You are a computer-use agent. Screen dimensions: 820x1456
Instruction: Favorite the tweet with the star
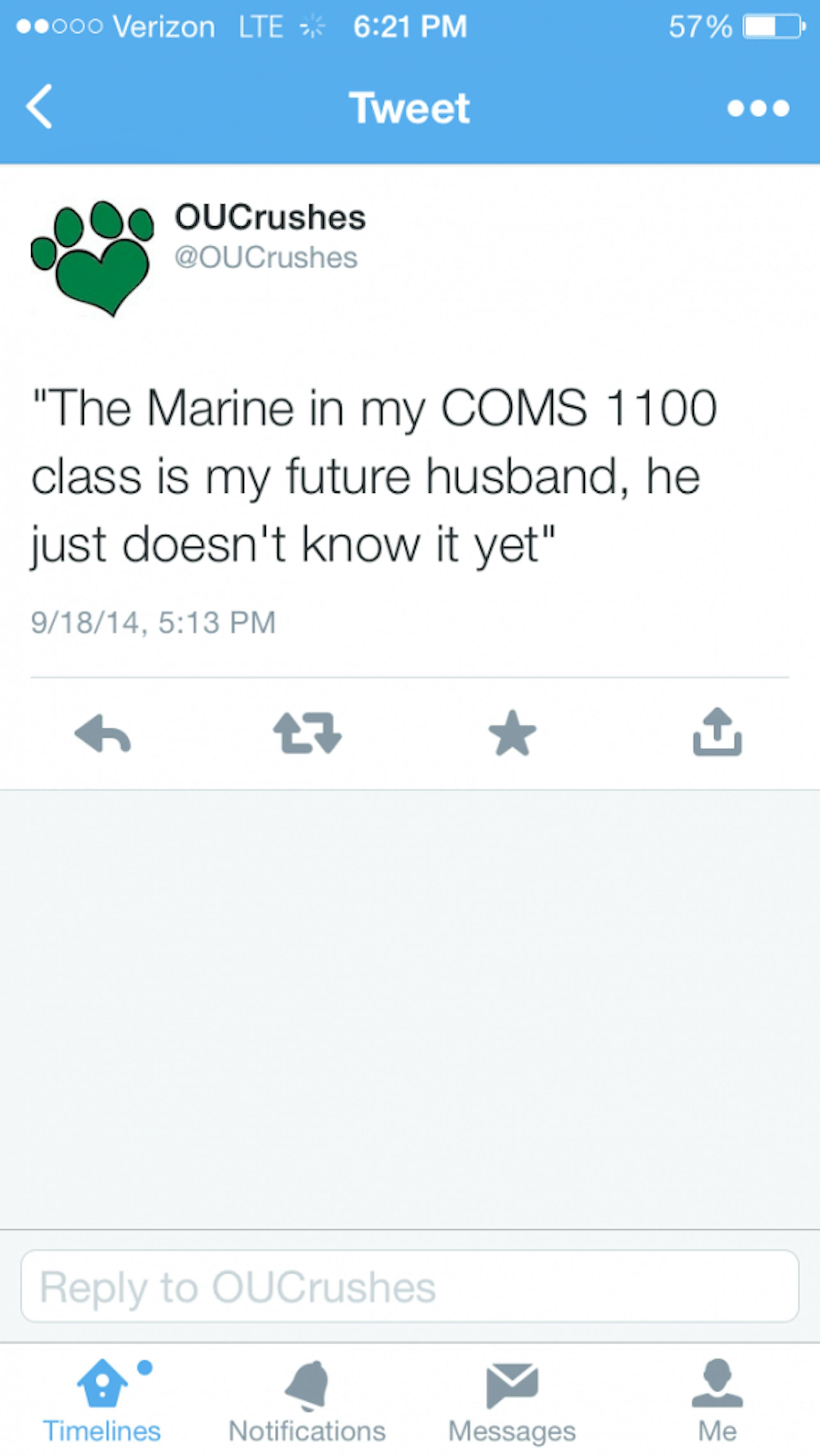point(512,734)
